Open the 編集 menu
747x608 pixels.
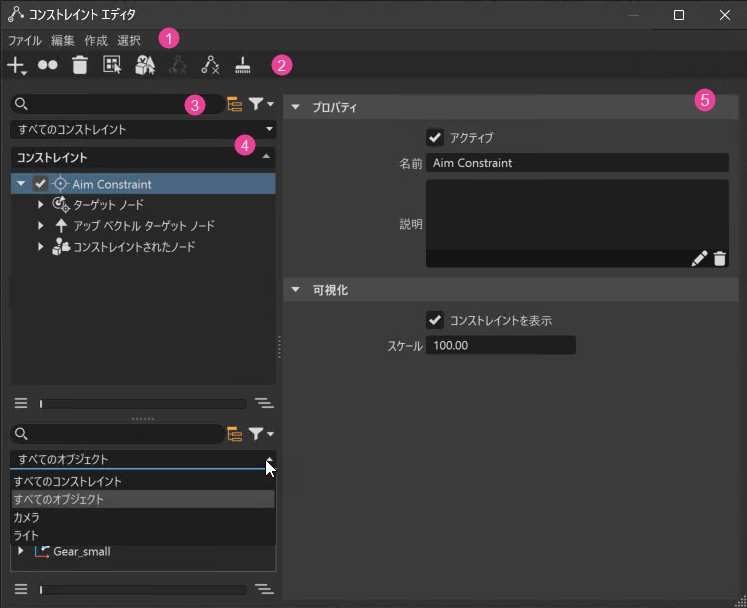click(63, 41)
